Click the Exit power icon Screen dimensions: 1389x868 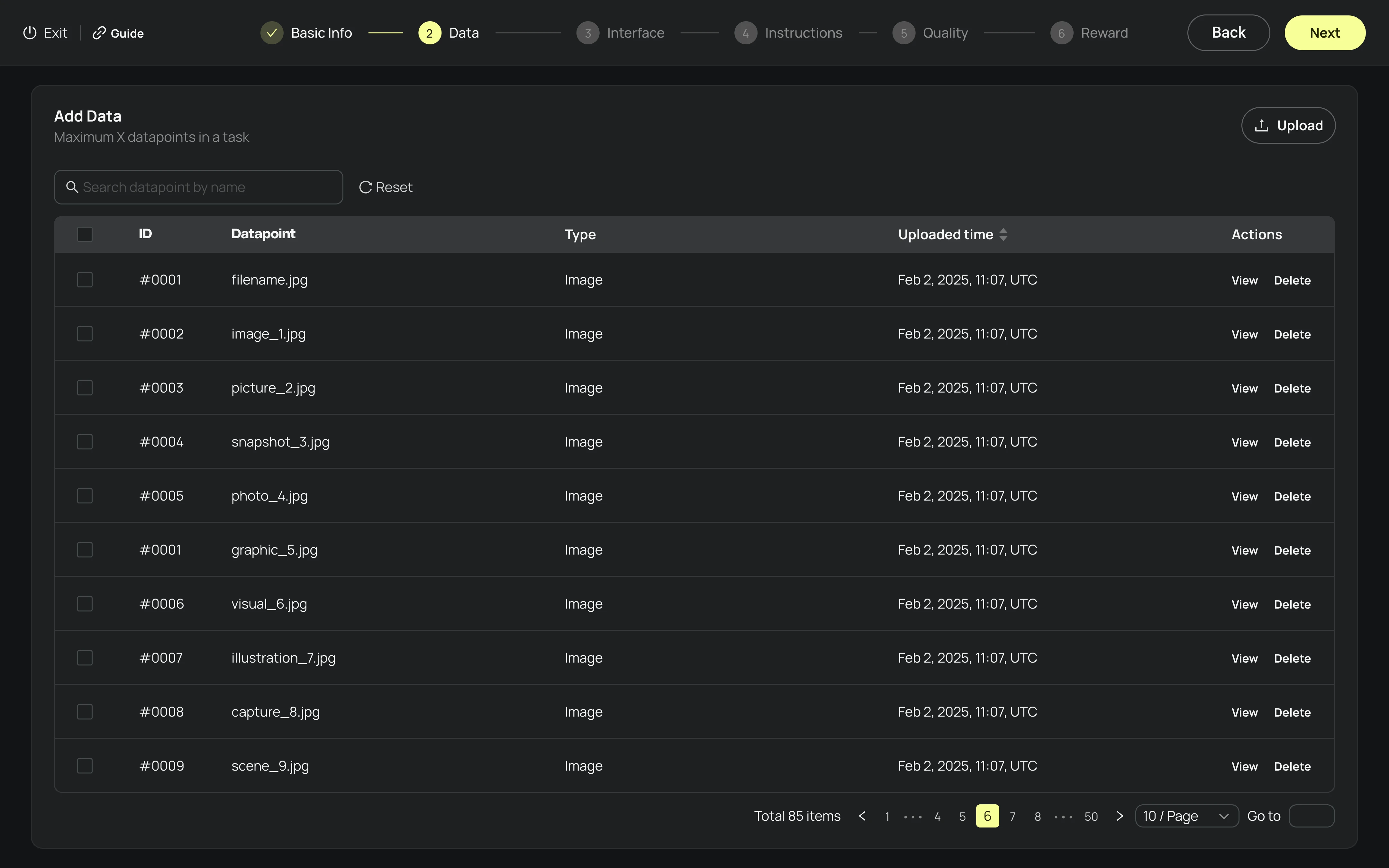tap(30, 33)
